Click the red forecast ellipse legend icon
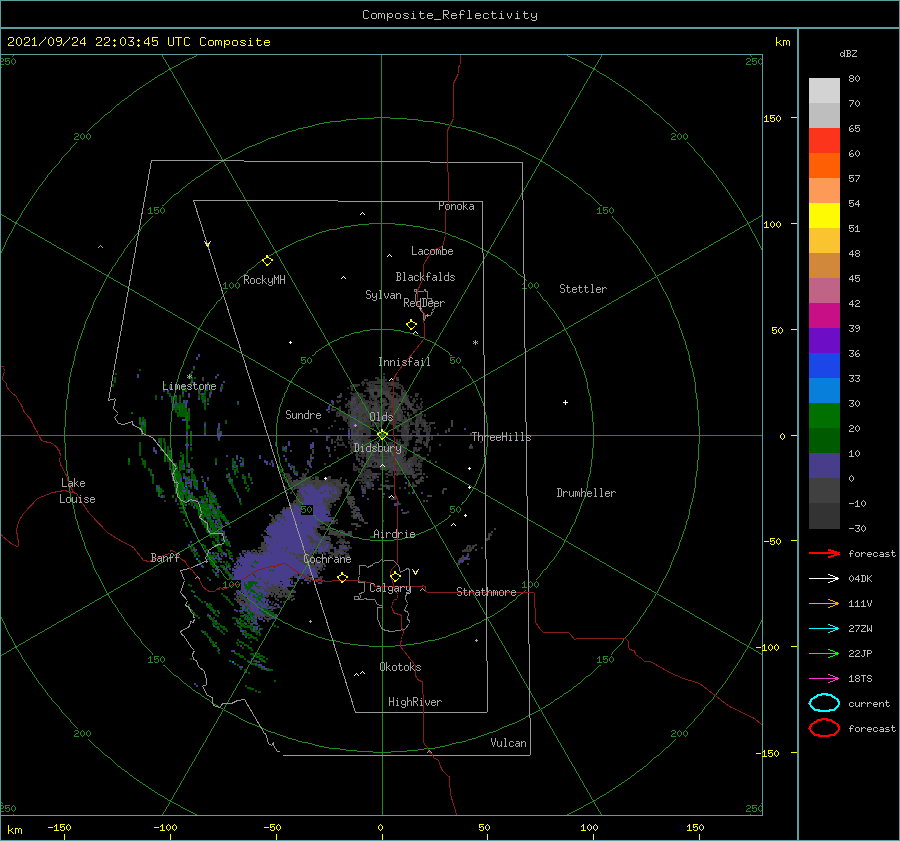Viewport: 900px width, 841px height. click(824, 728)
